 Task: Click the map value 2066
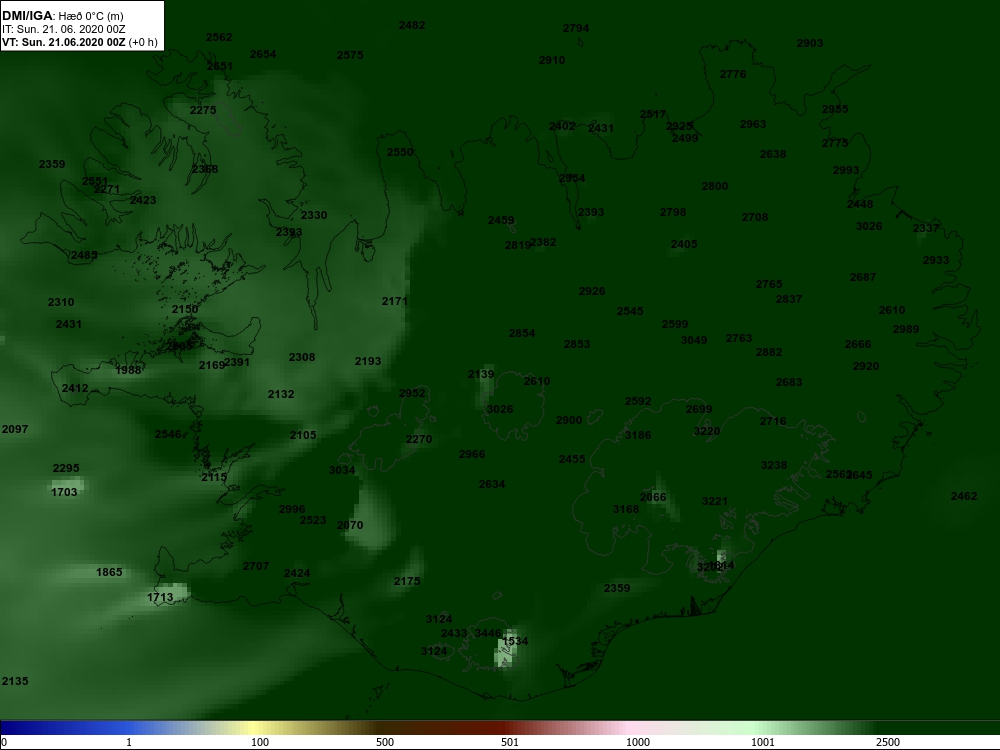(652, 497)
